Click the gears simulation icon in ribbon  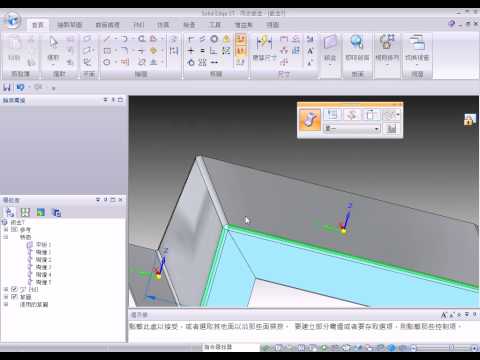pyautogui.click(x=387, y=42)
